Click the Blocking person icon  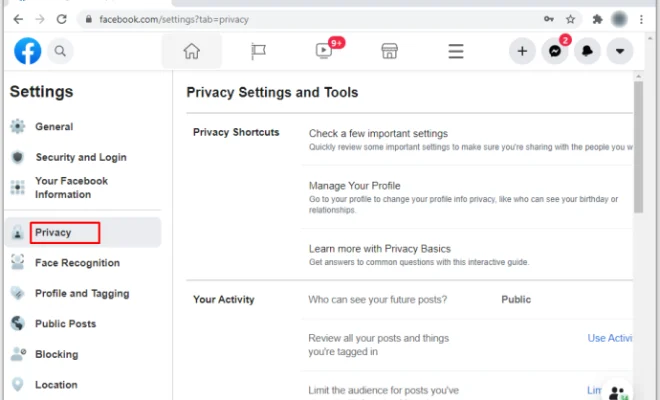(x=18, y=354)
